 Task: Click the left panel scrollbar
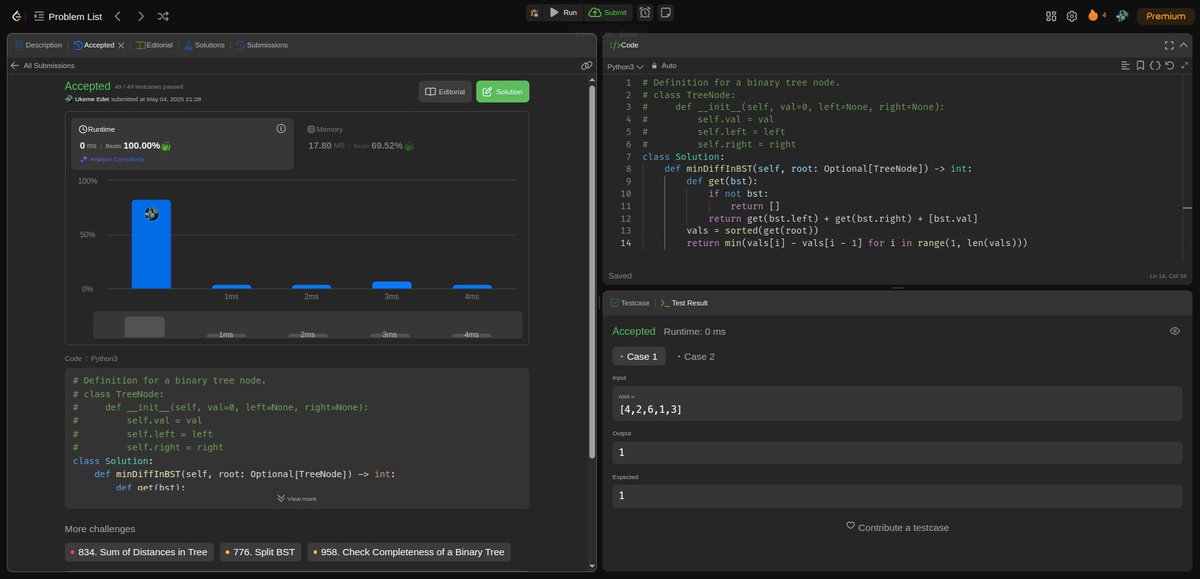coord(593,270)
